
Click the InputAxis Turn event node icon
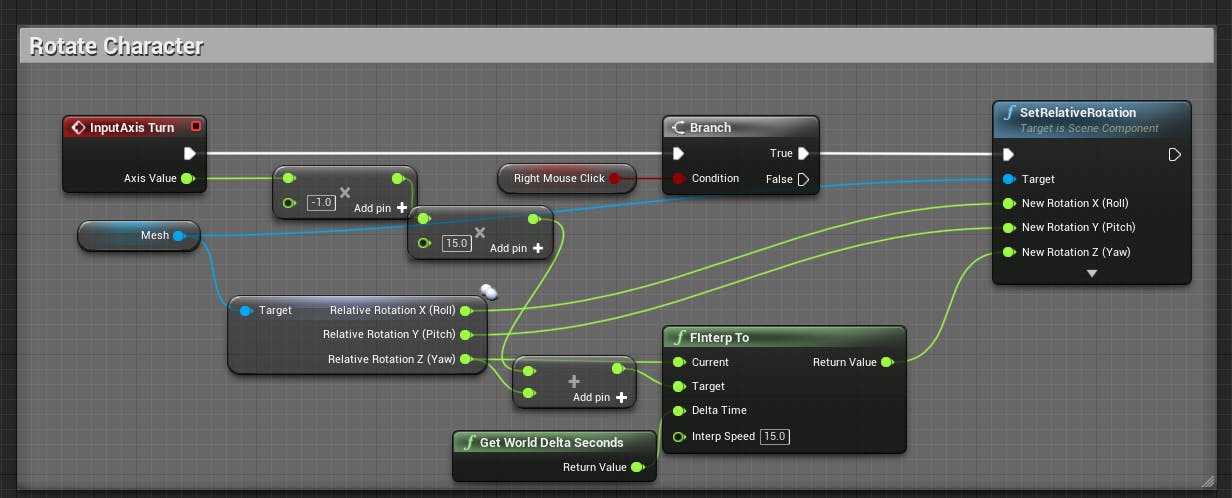pyautogui.click(x=78, y=127)
